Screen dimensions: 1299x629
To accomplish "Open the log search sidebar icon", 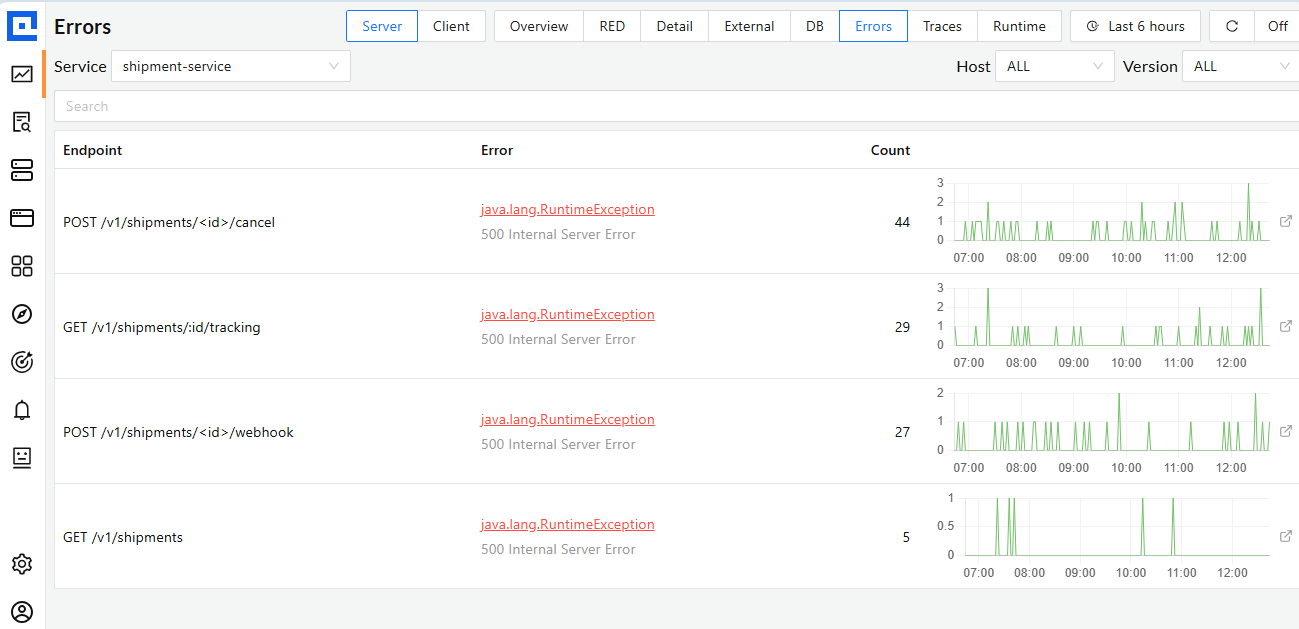I will pos(22,122).
